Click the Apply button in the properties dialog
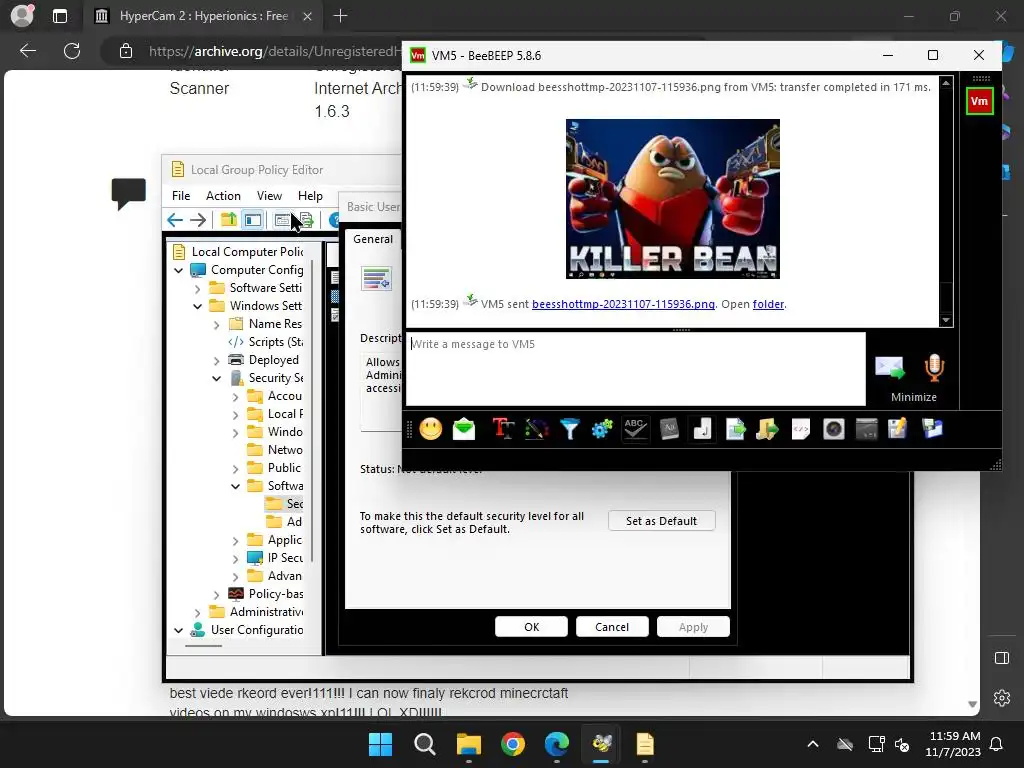This screenshot has width=1024, height=768. [x=693, y=627]
